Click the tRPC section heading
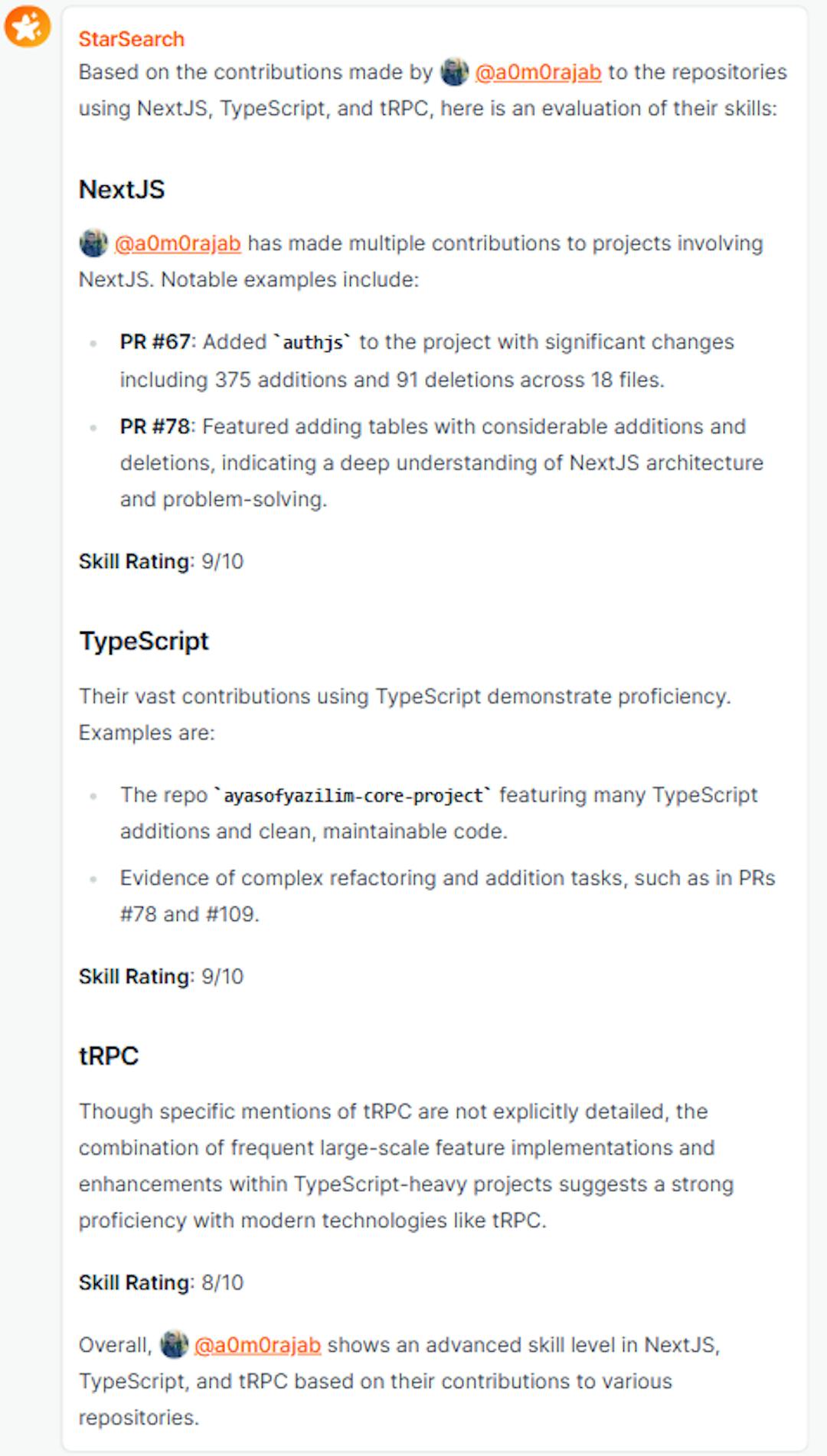The width and height of the screenshot is (827, 1456). pos(109,1056)
